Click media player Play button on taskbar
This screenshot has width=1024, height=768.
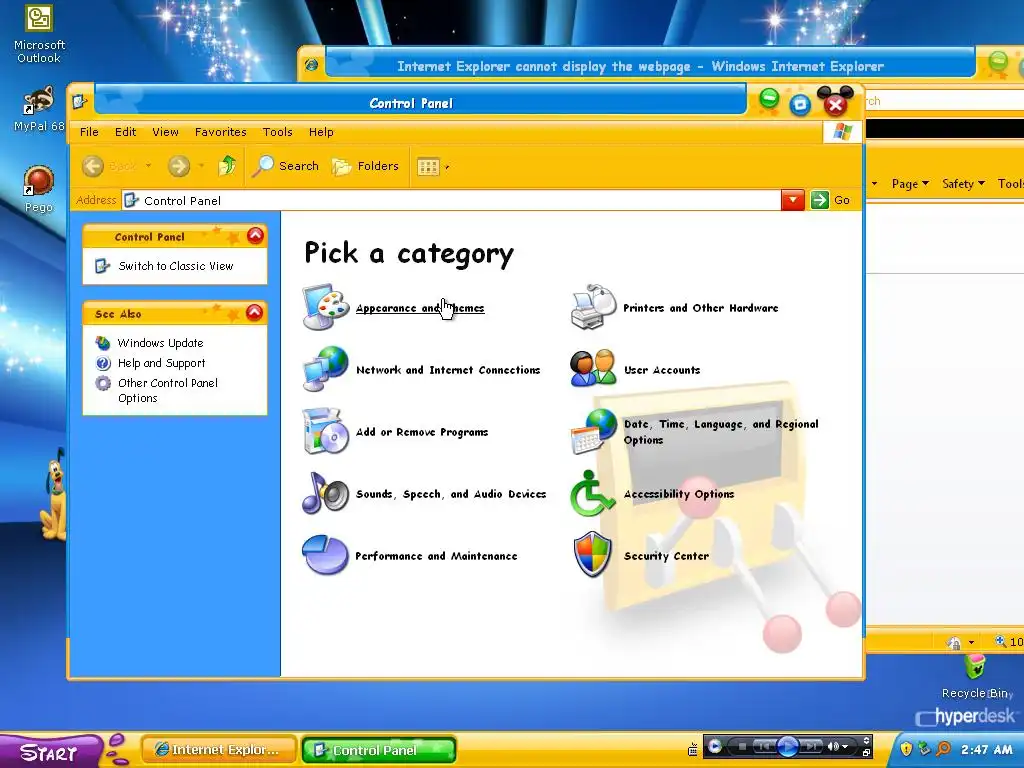pyautogui.click(x=788, y=746)
